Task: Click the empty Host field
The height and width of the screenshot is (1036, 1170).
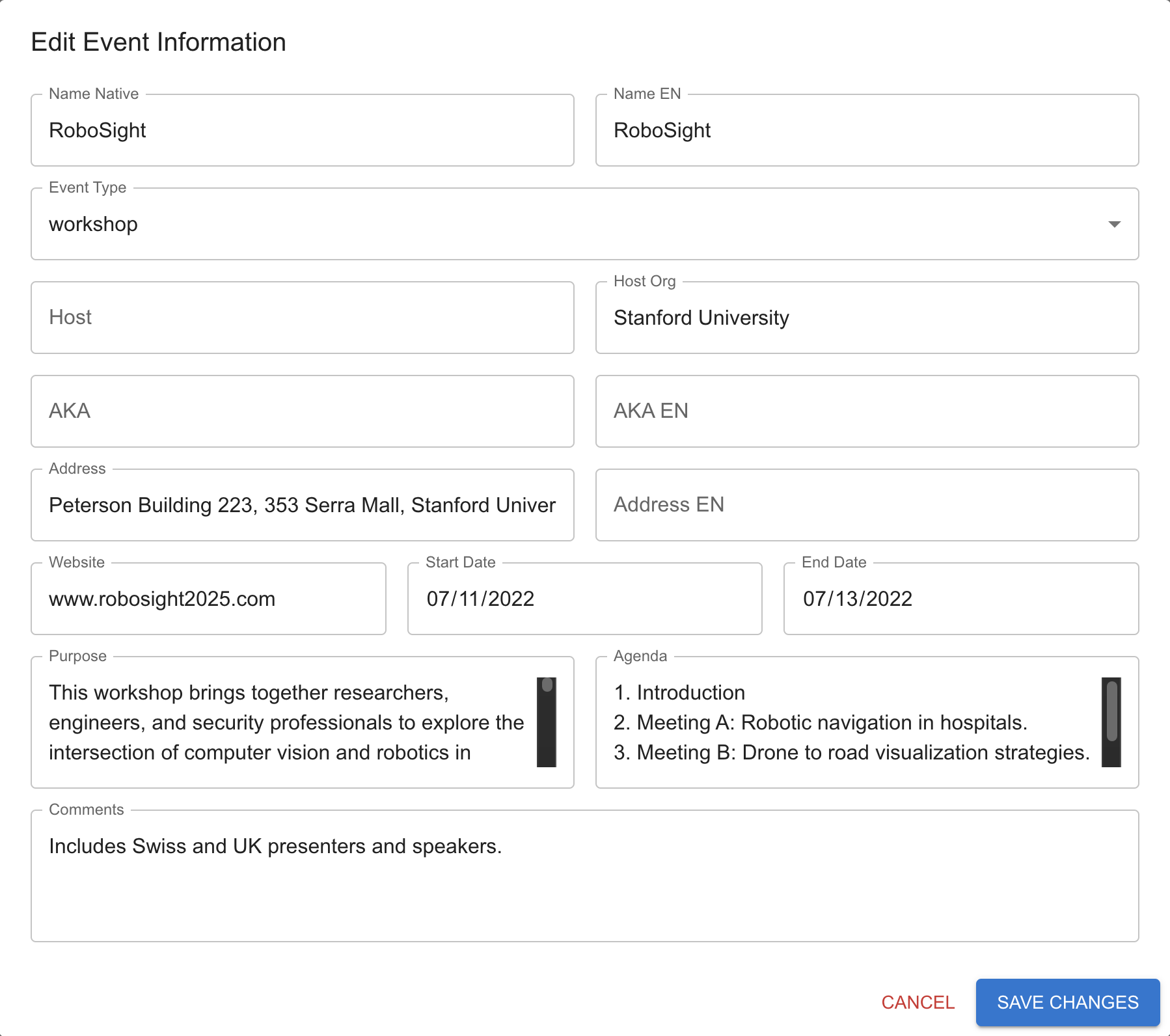Action: click(x=302, y=318)
